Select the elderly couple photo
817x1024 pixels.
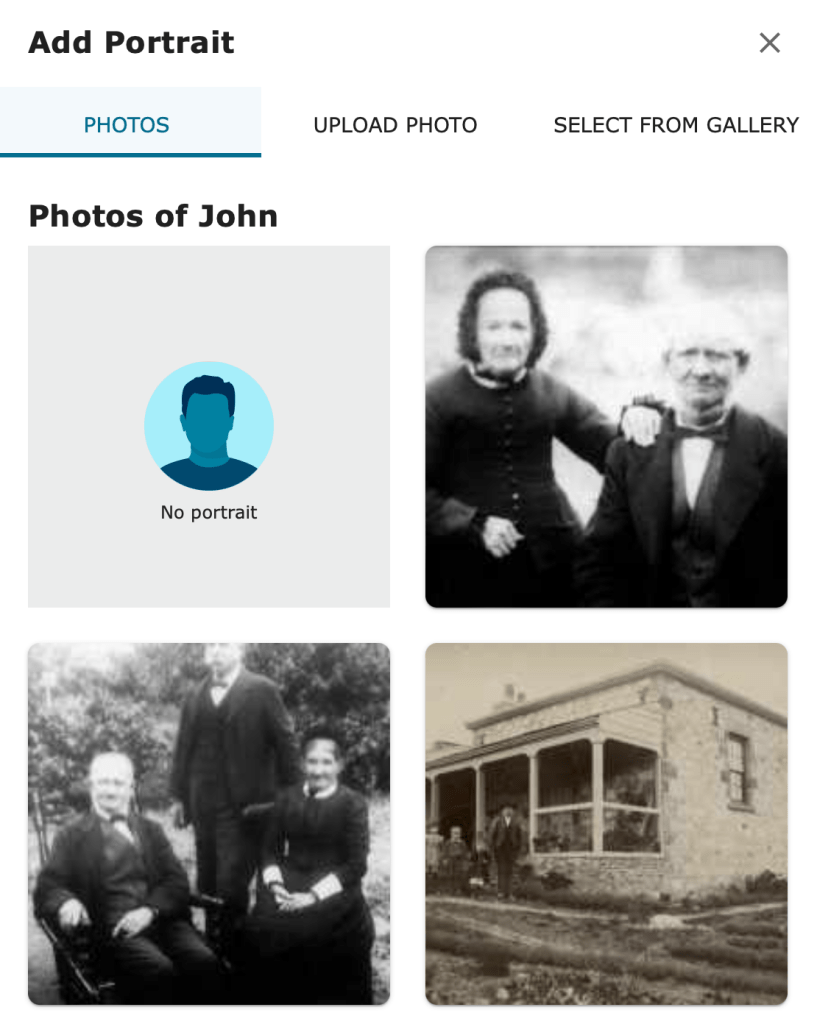click(606, 427)
